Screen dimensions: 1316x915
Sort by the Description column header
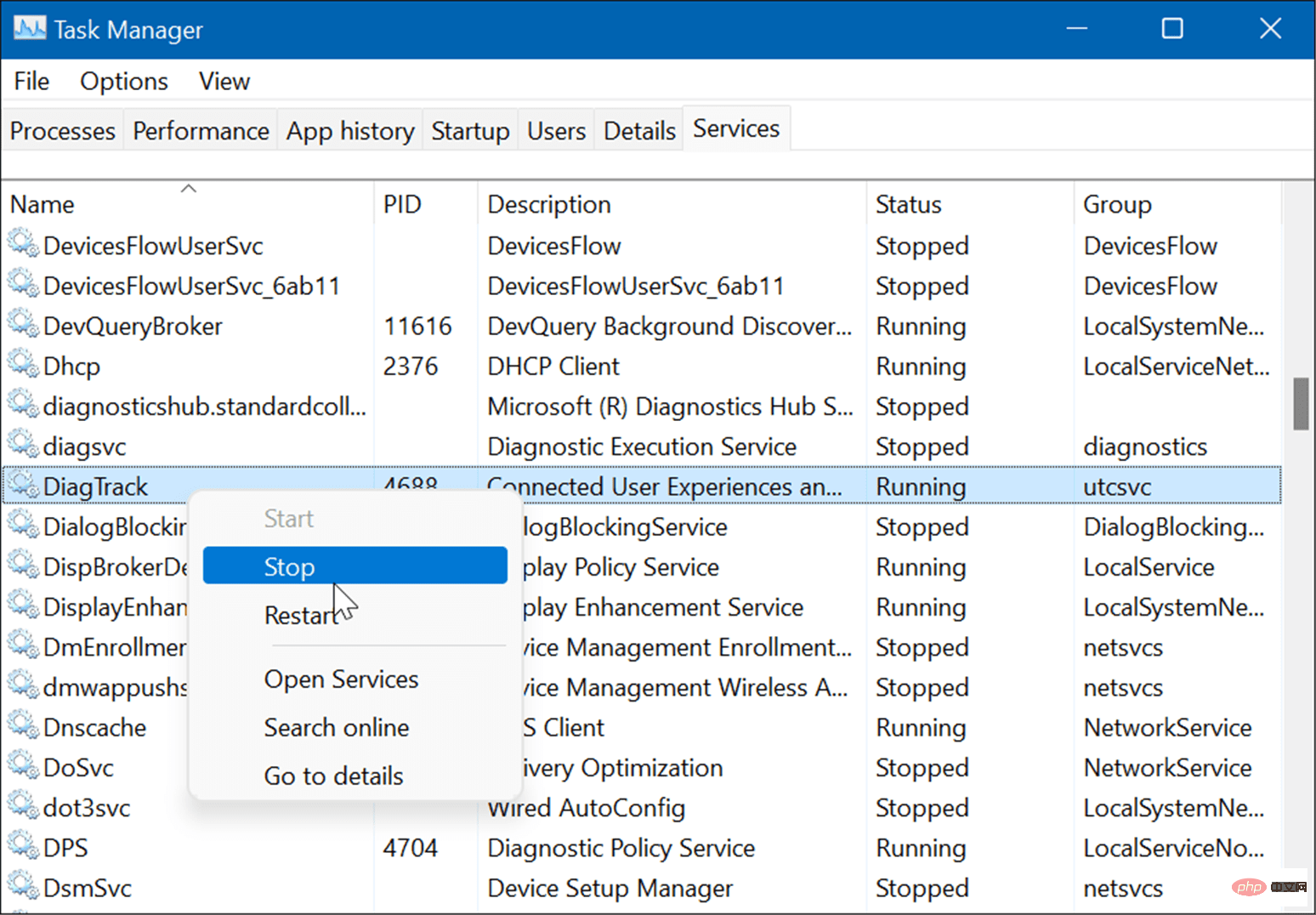tap(672, 204)
